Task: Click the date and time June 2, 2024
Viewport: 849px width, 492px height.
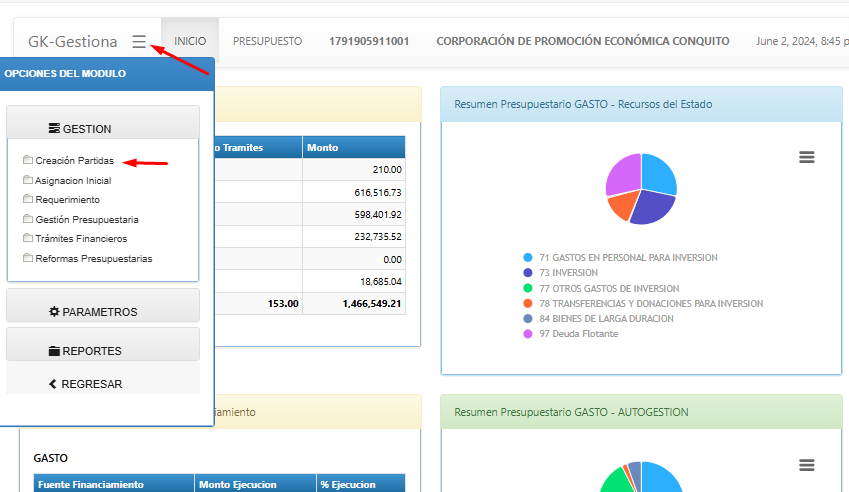Action: click(x=802, y=41)
